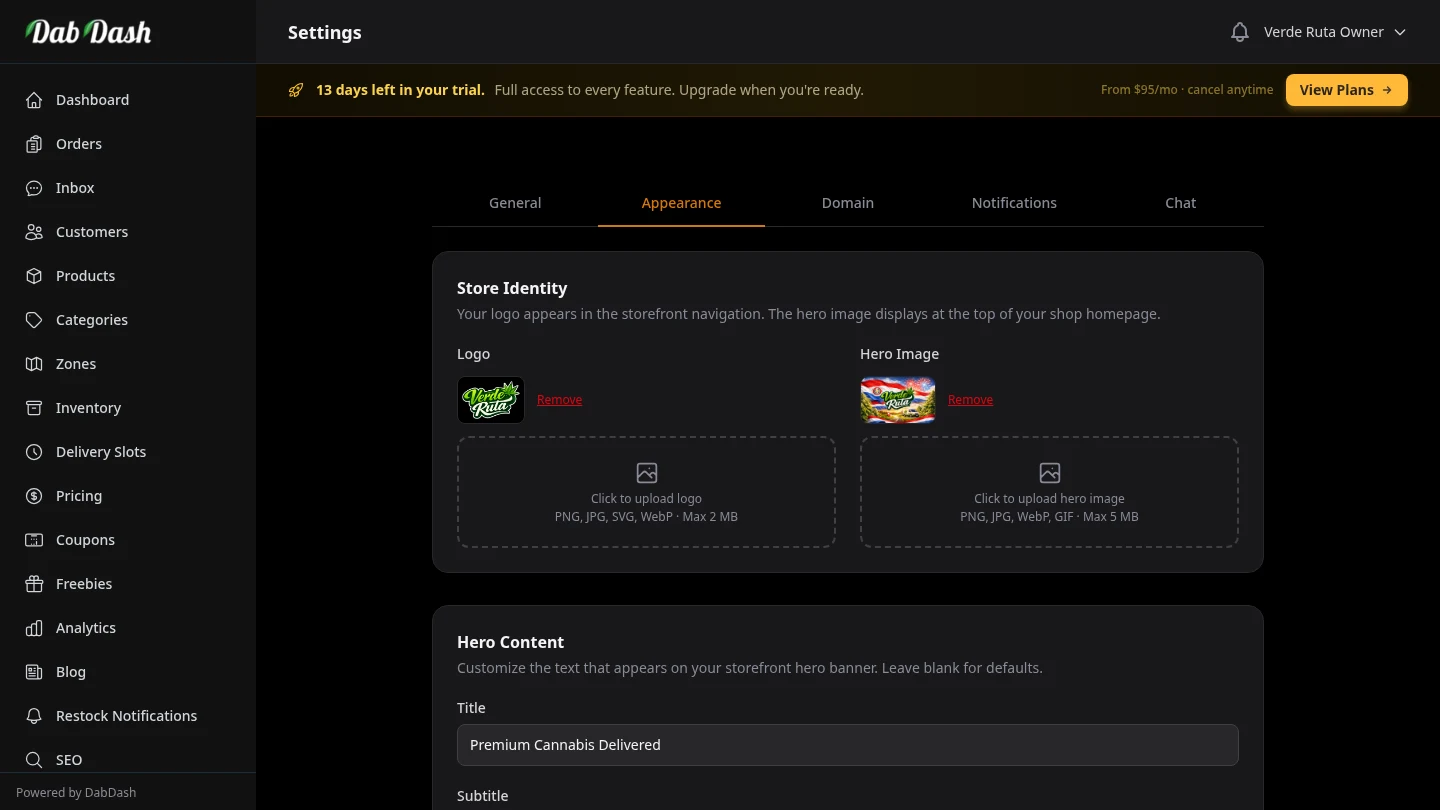Open the notifications bell
1440x810 pixels.
(x=1239, y=31)
